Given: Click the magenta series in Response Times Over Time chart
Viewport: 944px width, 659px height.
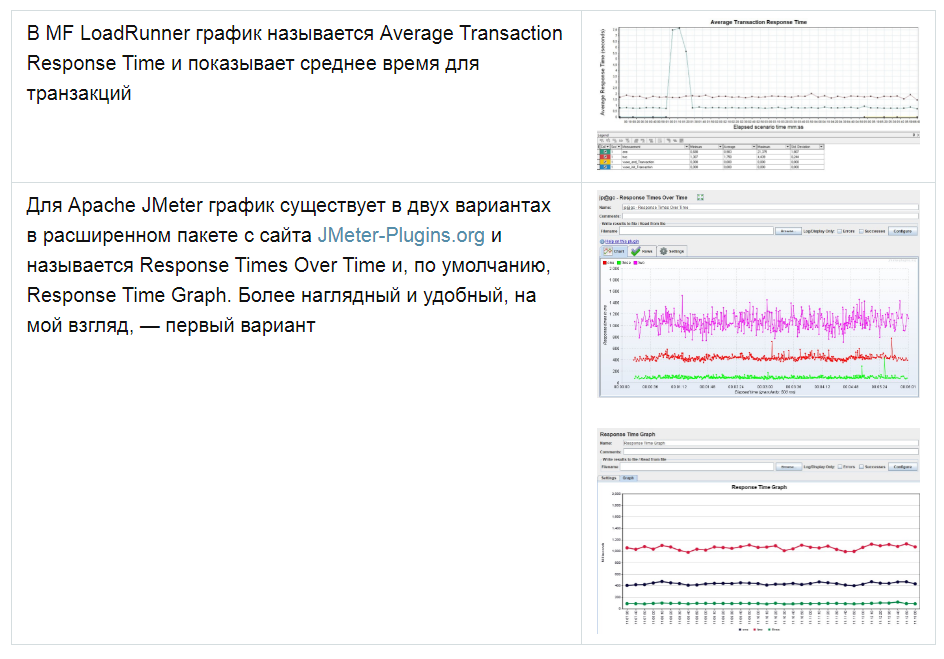Looking at the screenshot, I should (771, 320).
